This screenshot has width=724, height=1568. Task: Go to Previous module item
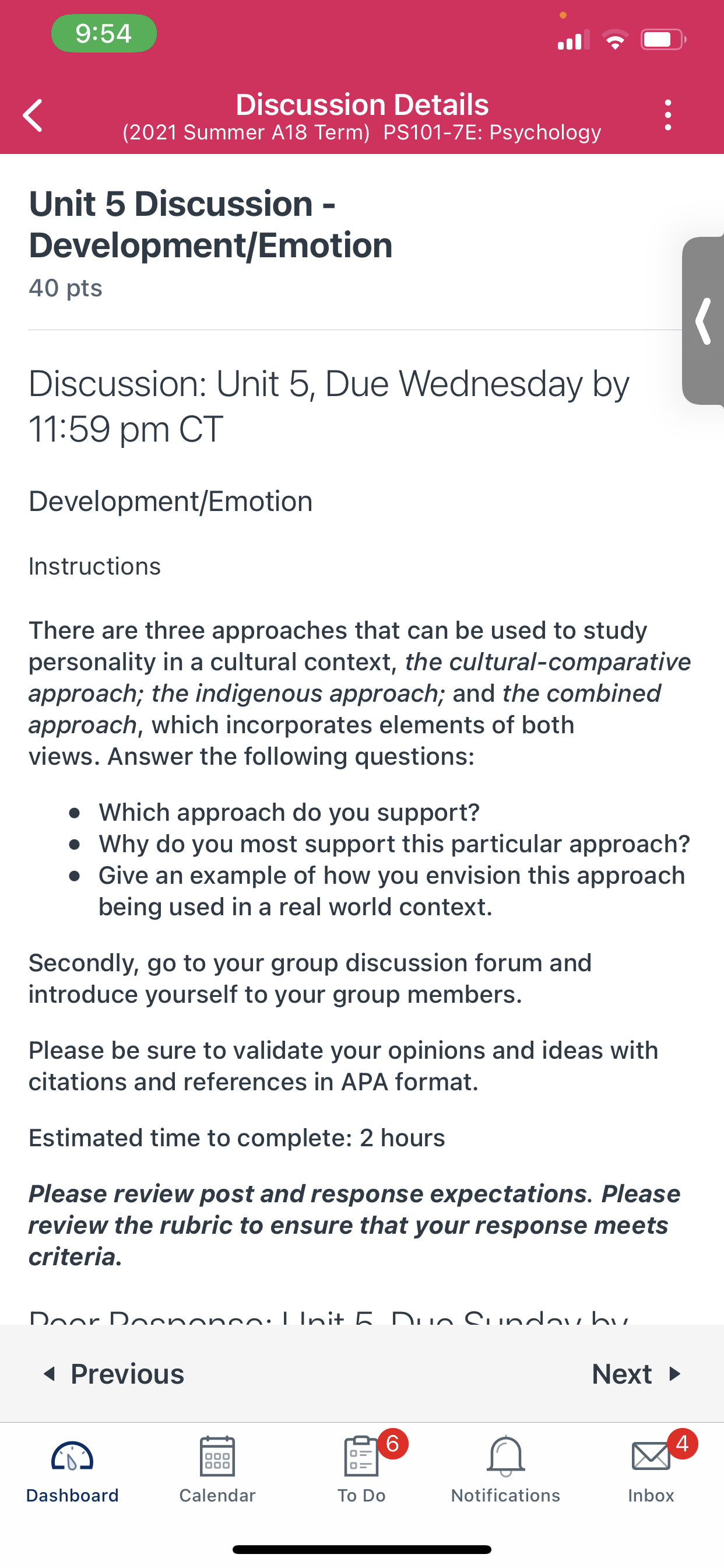113,1374
